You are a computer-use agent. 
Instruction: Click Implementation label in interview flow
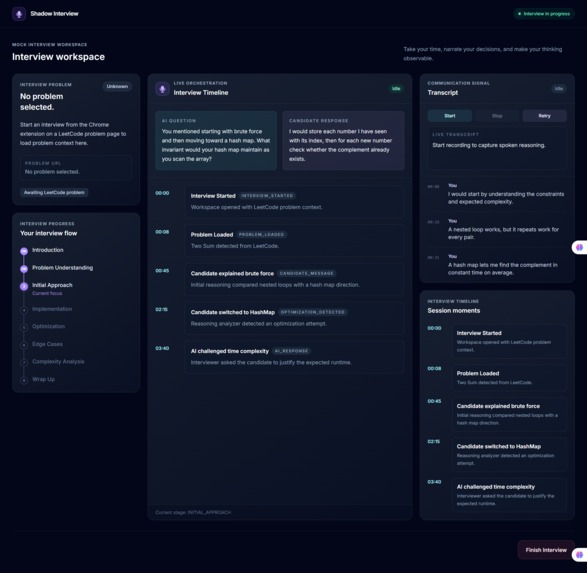52,309
